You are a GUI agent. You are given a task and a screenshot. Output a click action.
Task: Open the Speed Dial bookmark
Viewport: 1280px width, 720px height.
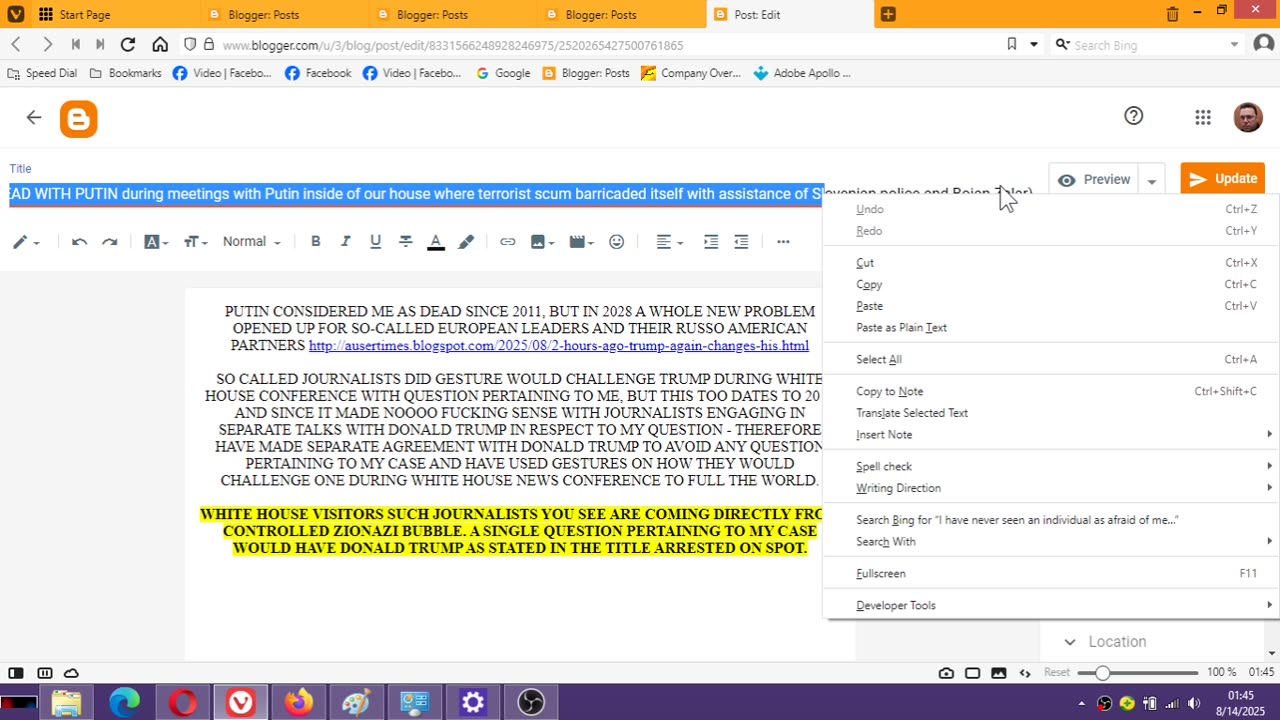(41, 73)
